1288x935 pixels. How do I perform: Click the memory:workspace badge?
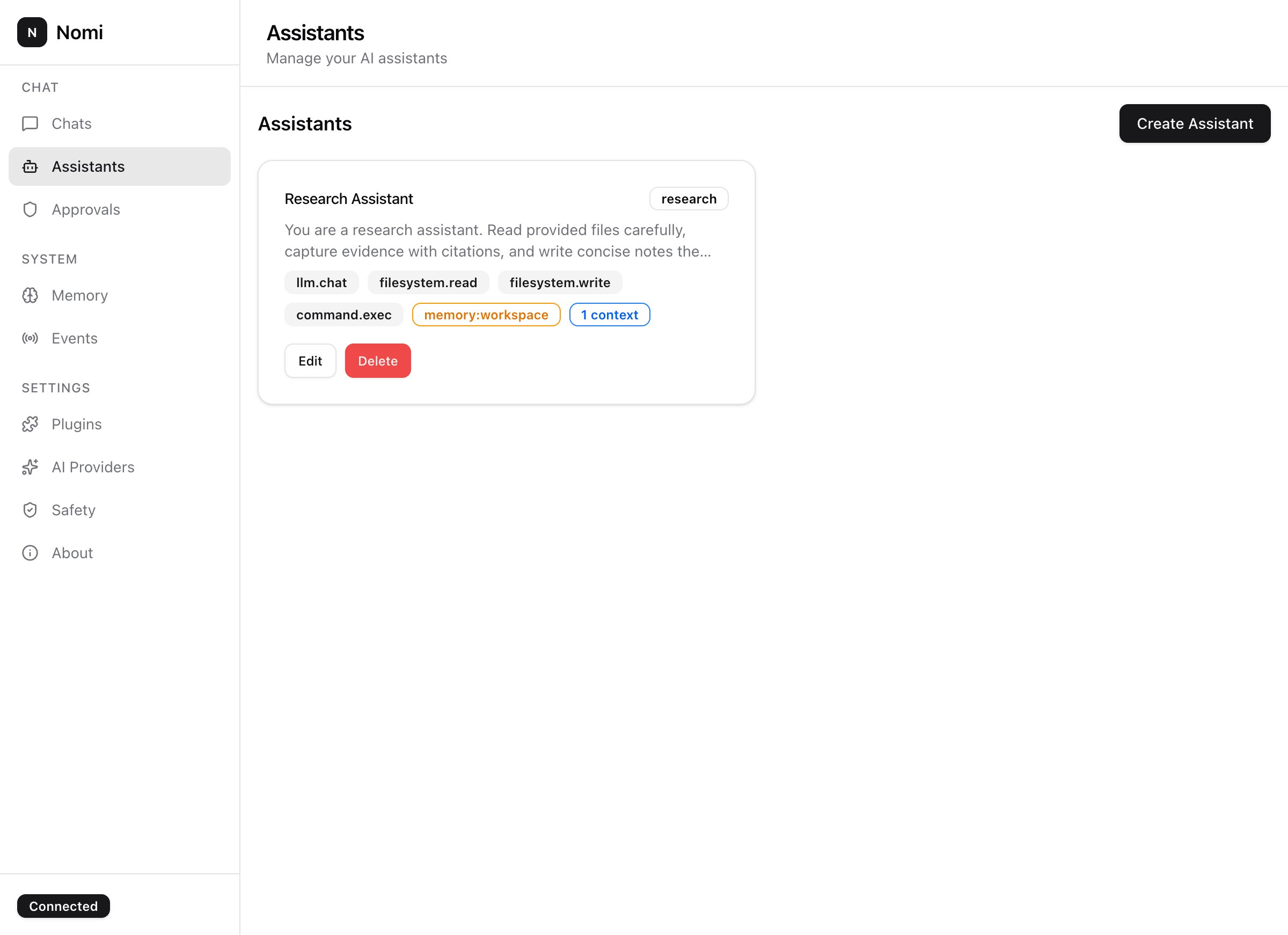[486, 315]
